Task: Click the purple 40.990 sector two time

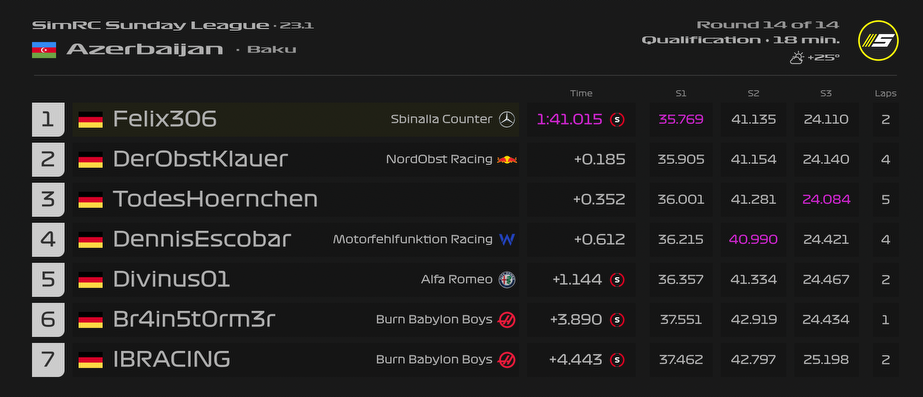Action: coord(753,240)
